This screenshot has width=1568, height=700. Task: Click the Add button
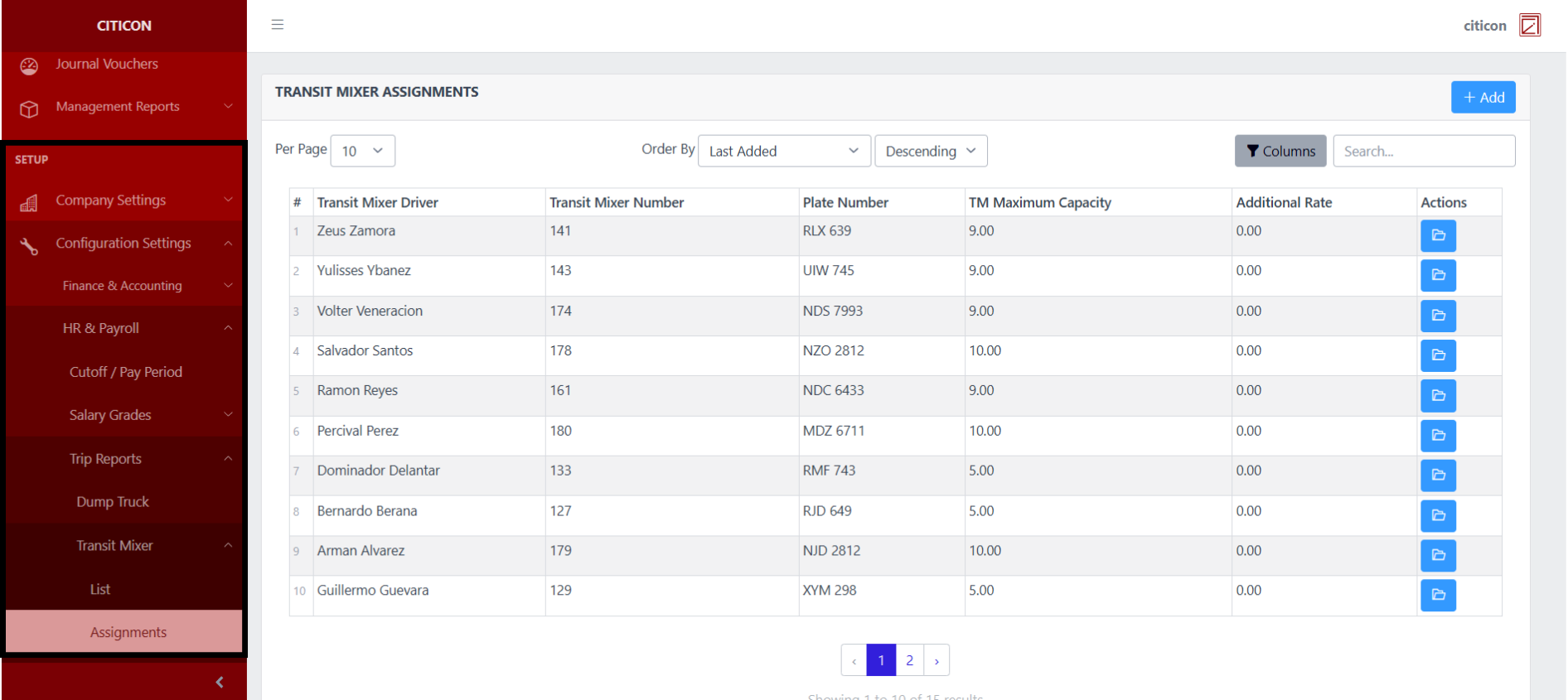click(1483, 97)
